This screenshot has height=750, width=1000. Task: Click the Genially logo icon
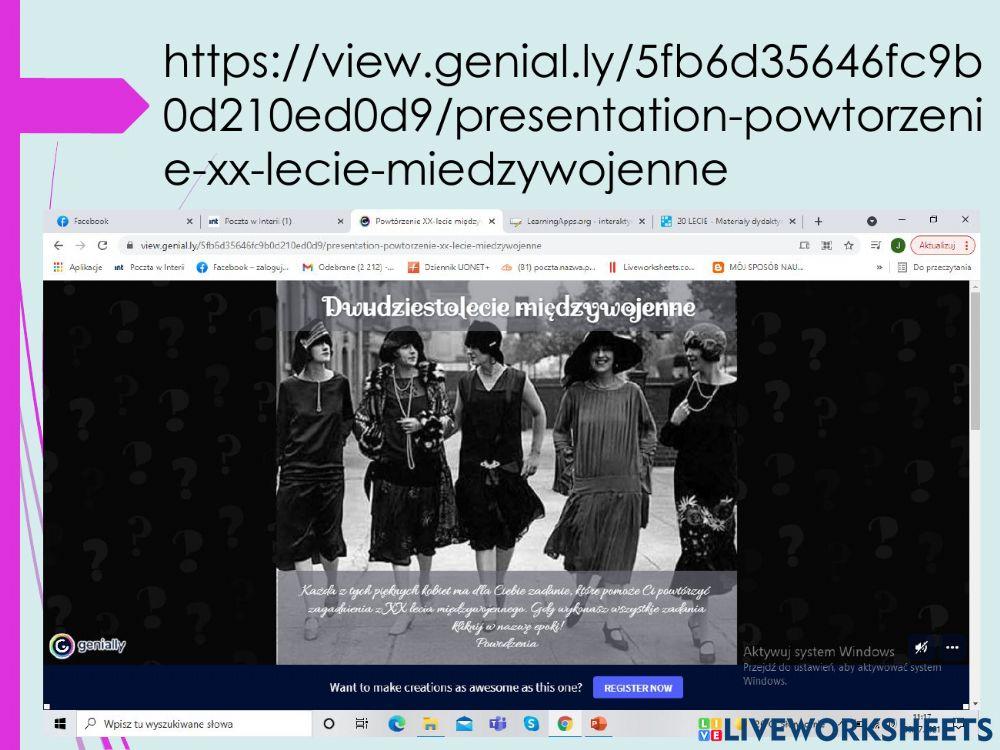pyautogui.click(x=61, y=645)
